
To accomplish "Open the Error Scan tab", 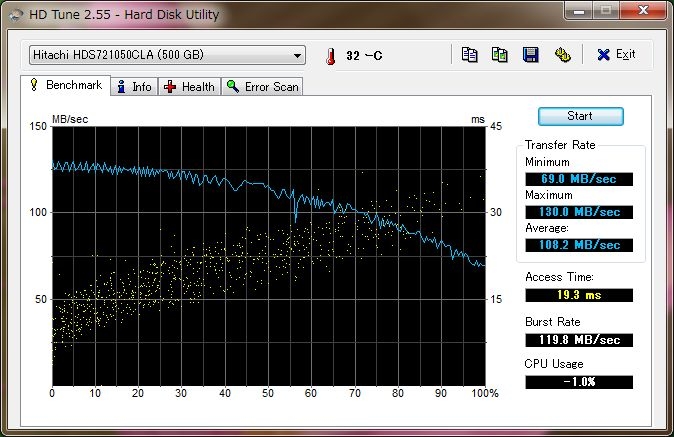I will pyautogui.click(x=262, y=87).
